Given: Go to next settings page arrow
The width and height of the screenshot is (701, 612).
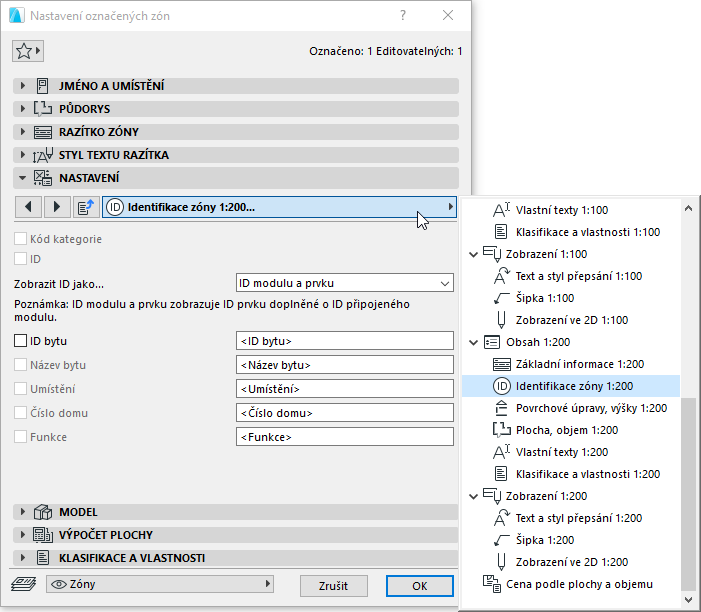Looking at the screenshot, I should coord(57,207).
